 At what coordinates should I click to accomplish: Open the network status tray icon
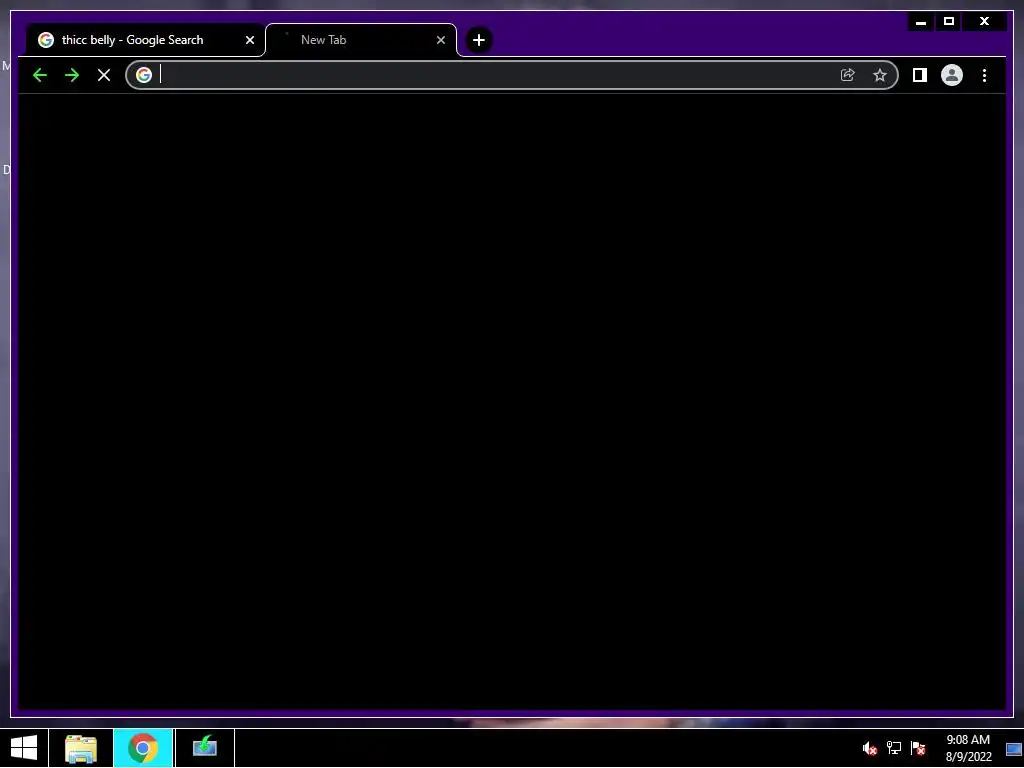[x=893, y=748]
